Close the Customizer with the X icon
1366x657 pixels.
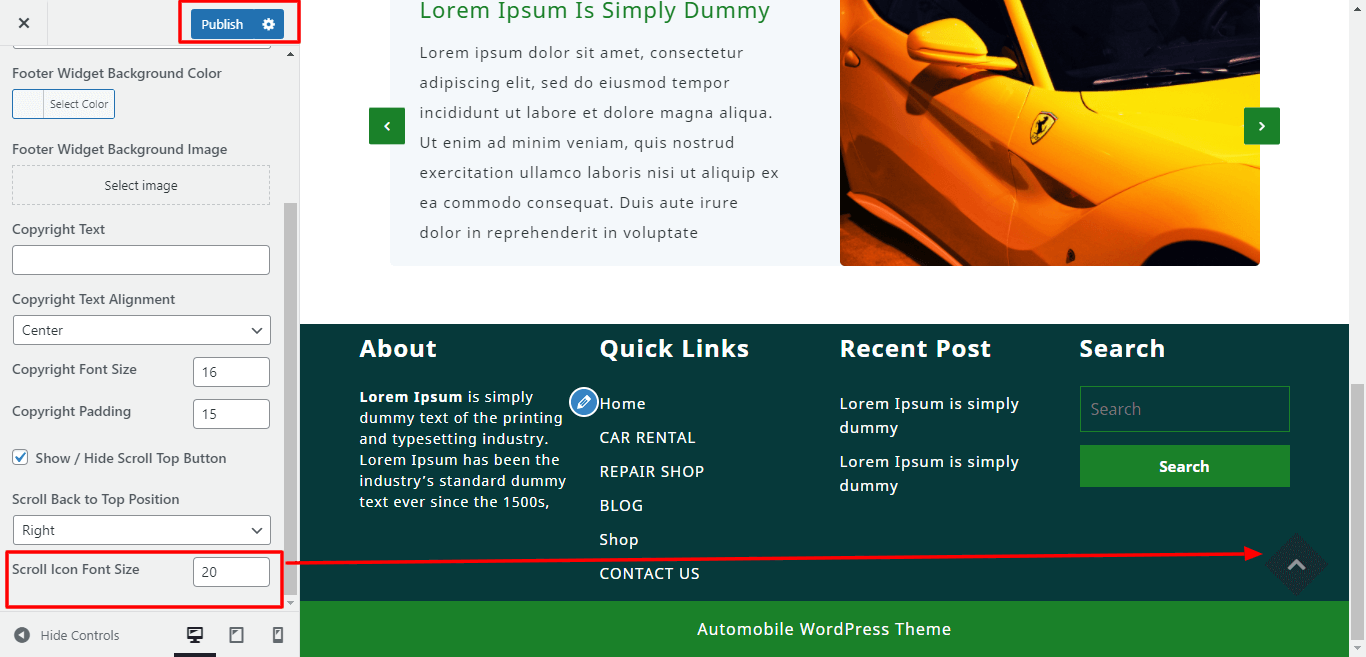(x=24, y=23)
